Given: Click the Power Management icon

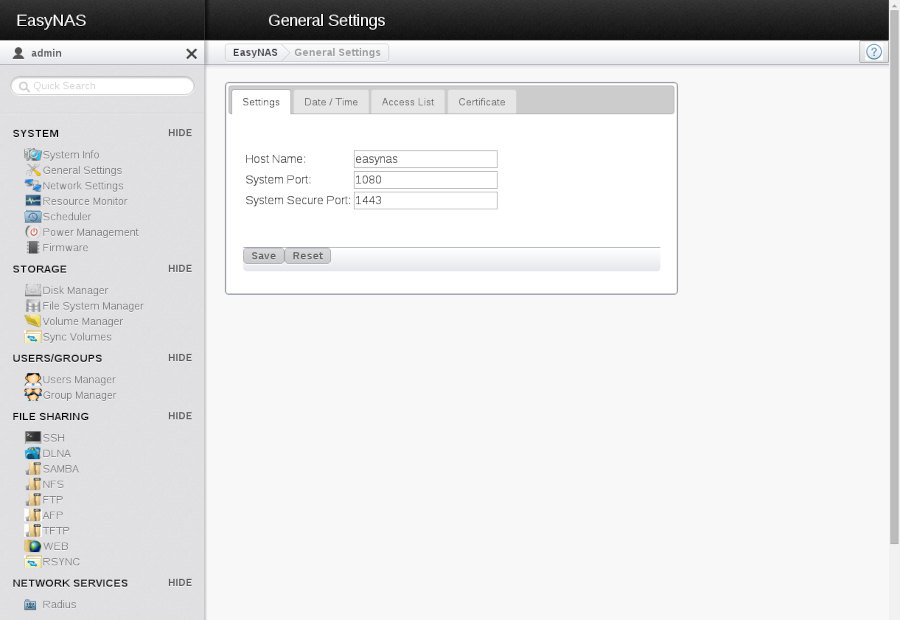Looking at the screenshot, I should click(33, 232).
